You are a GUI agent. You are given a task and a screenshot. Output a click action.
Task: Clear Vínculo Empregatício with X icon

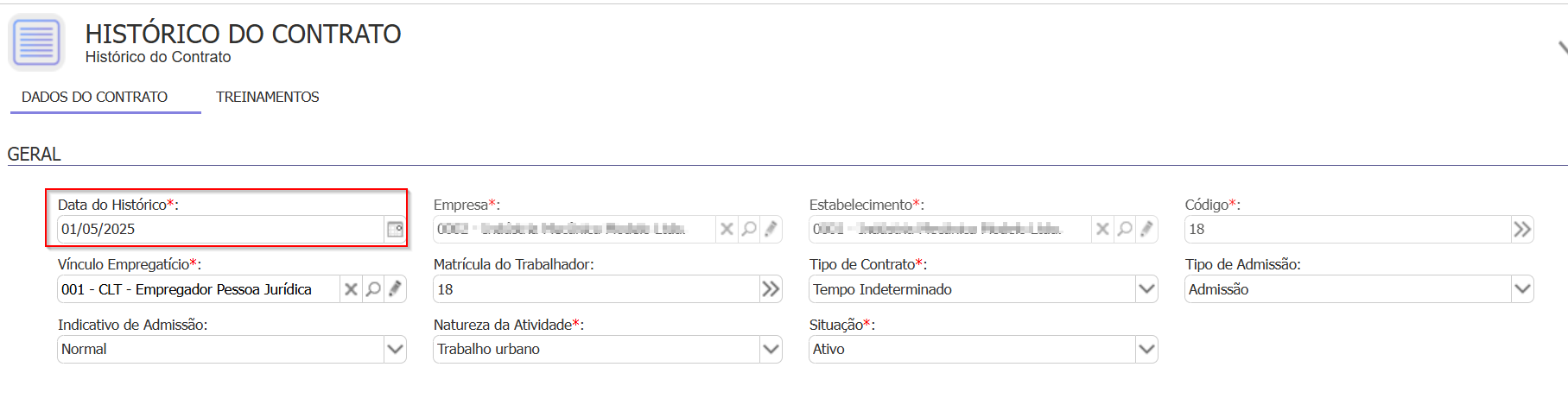click(x=351, y=289)
